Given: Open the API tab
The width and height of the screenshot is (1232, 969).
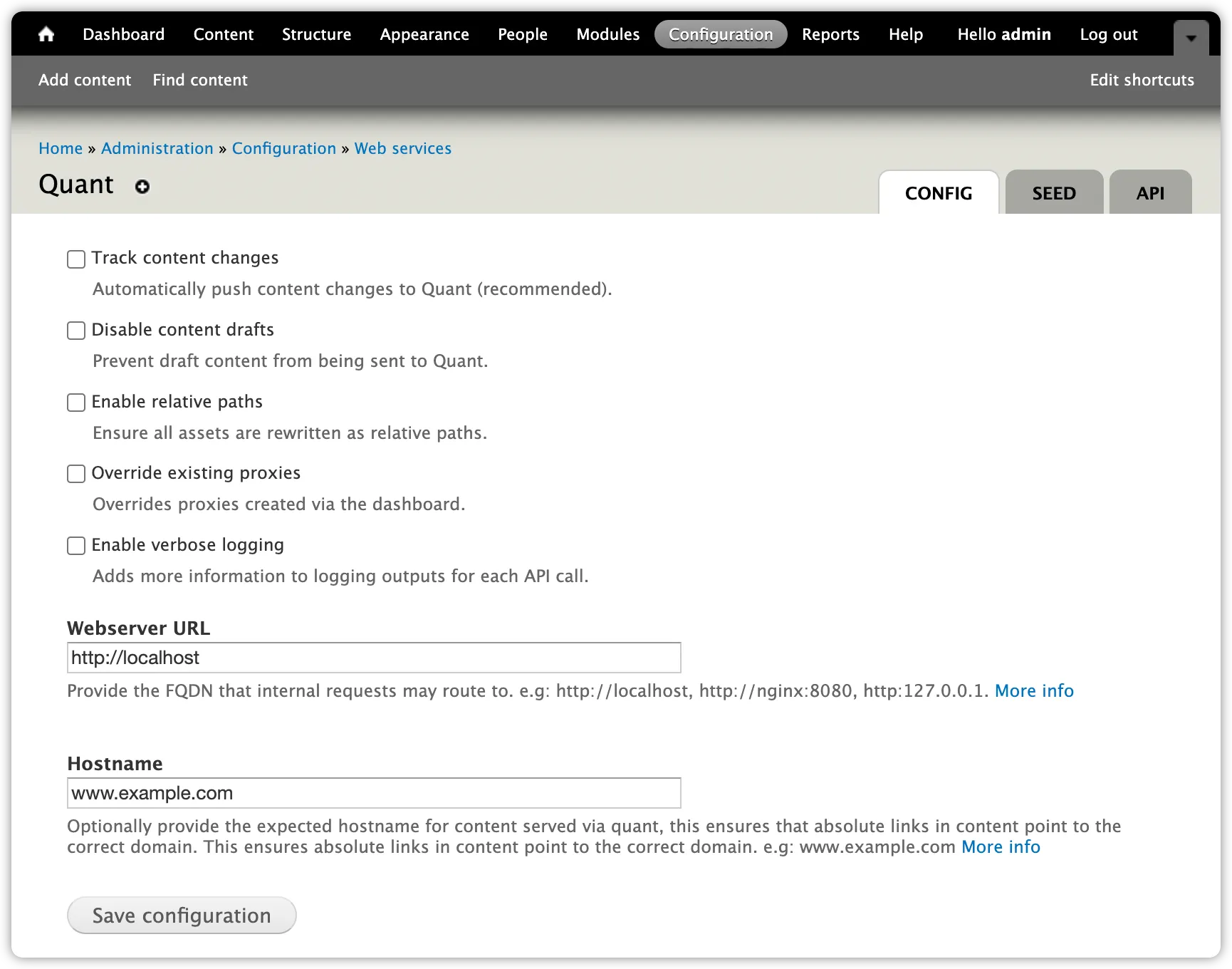Looking at the screenshot, I should tap(1149, 192).
